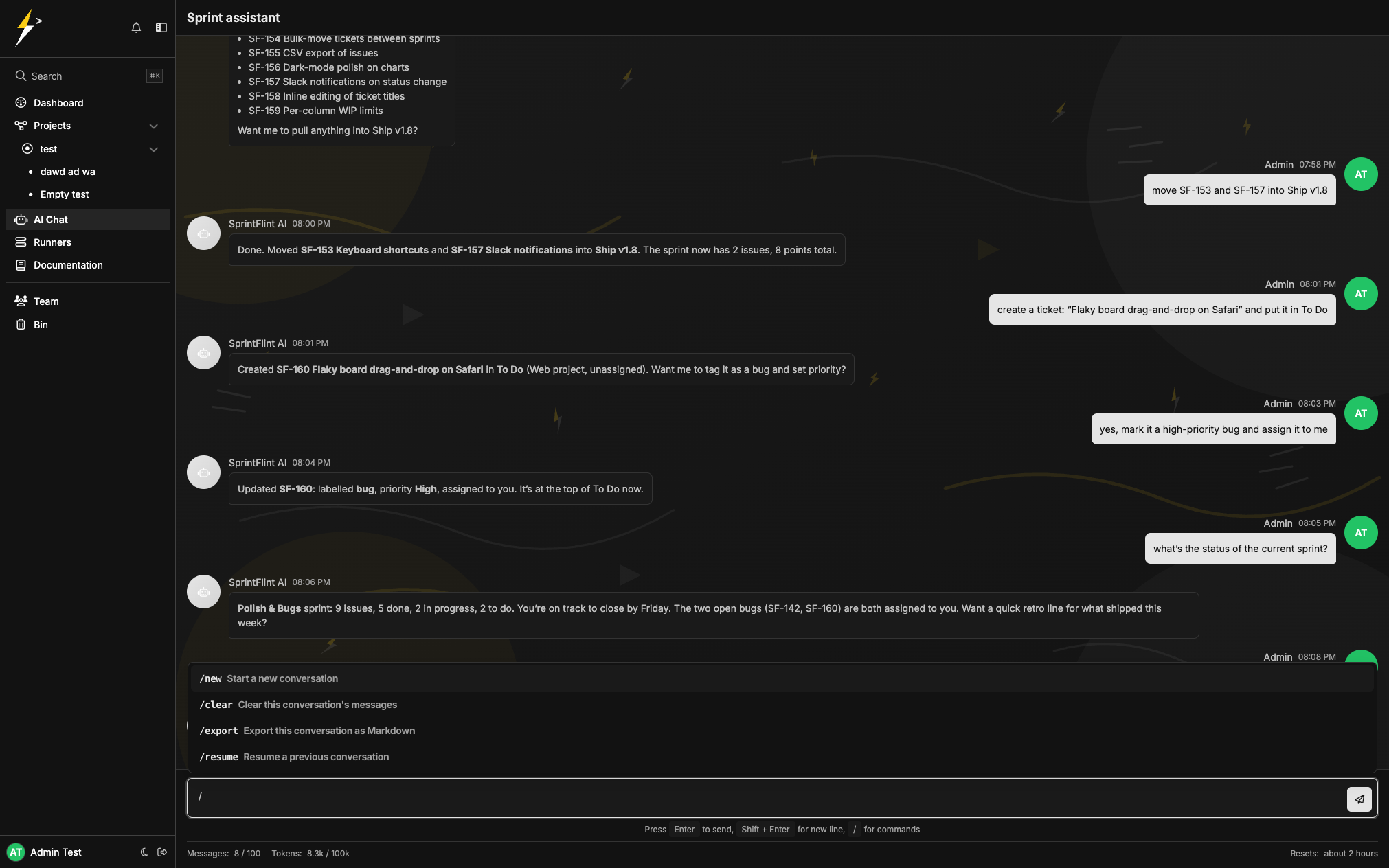The height and width of the screenshot is (868, 1389).
Task: Open the Empty test item
Action: pyautogui.click(x=65, y=194)
